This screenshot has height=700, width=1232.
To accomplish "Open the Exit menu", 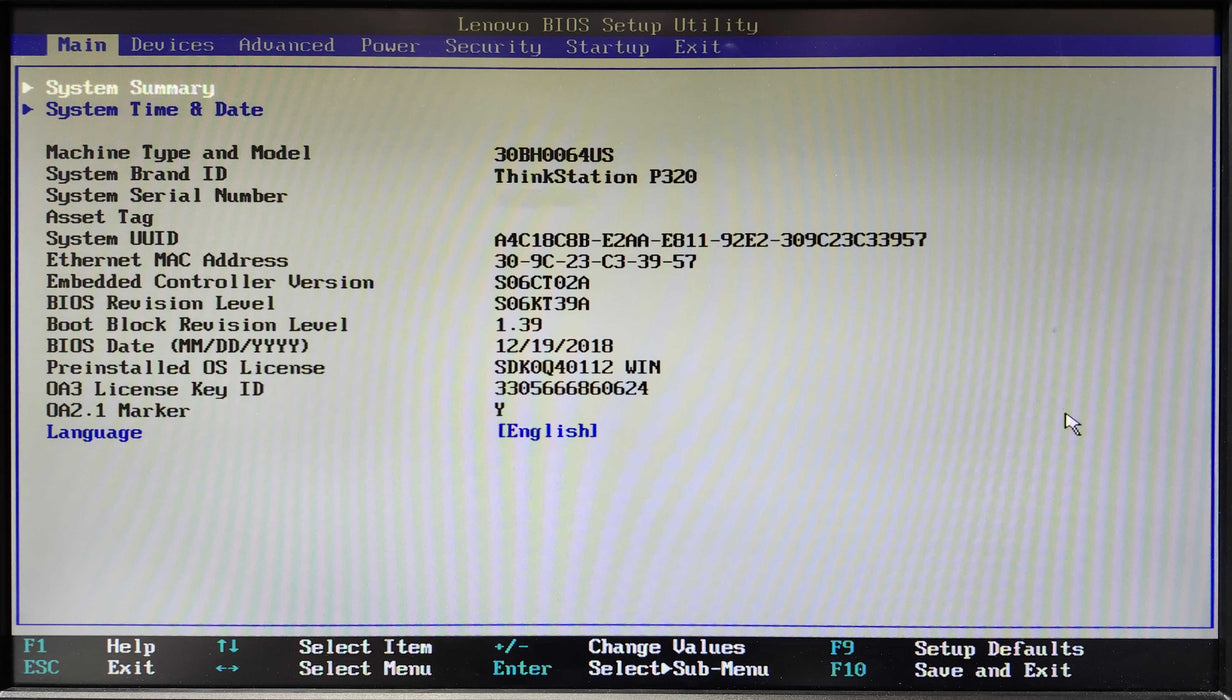I will point(697,46).
